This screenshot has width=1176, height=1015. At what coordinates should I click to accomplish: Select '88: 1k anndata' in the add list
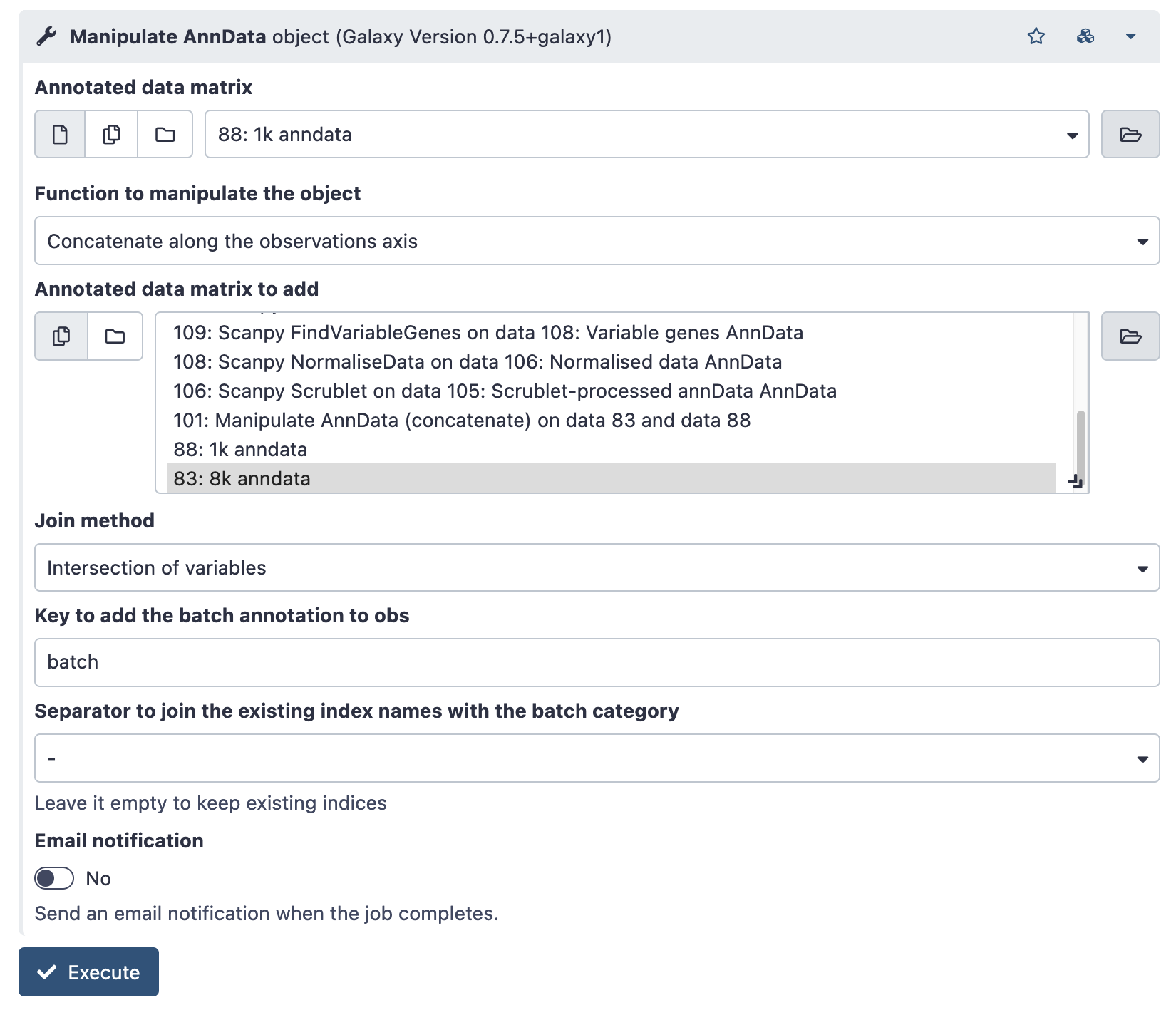point(240,449)
